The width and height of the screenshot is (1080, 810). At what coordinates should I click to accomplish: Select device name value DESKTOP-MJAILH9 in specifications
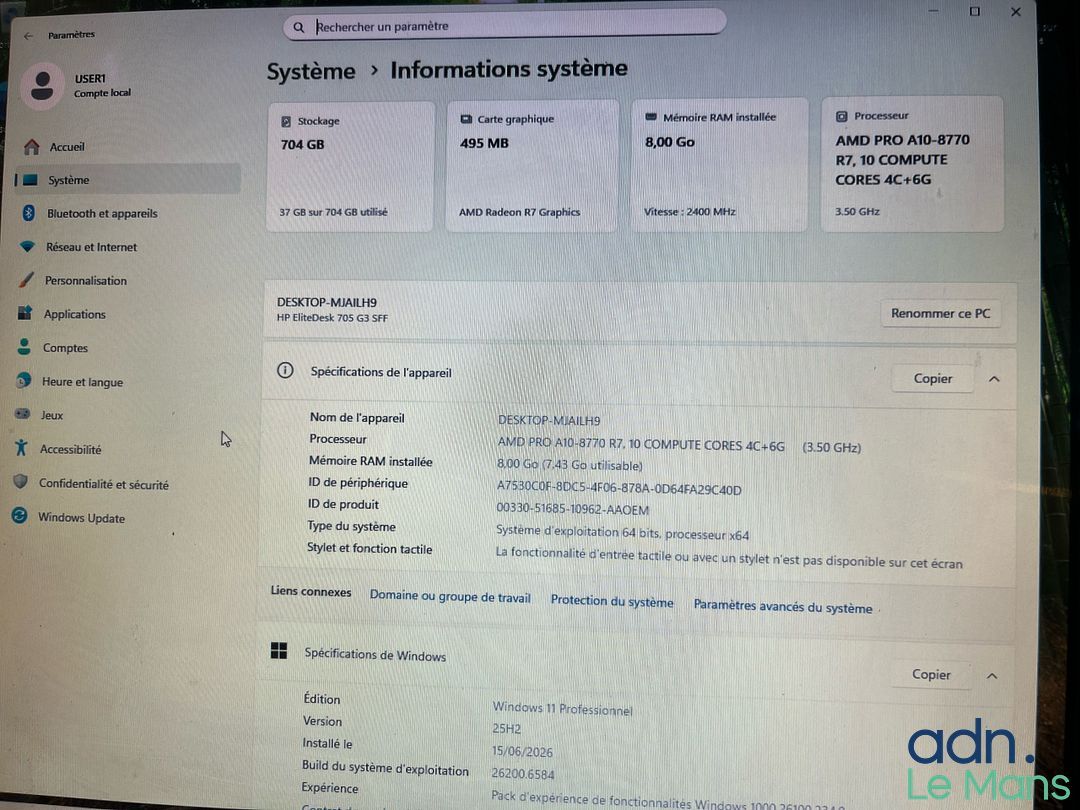pos(549,420)
